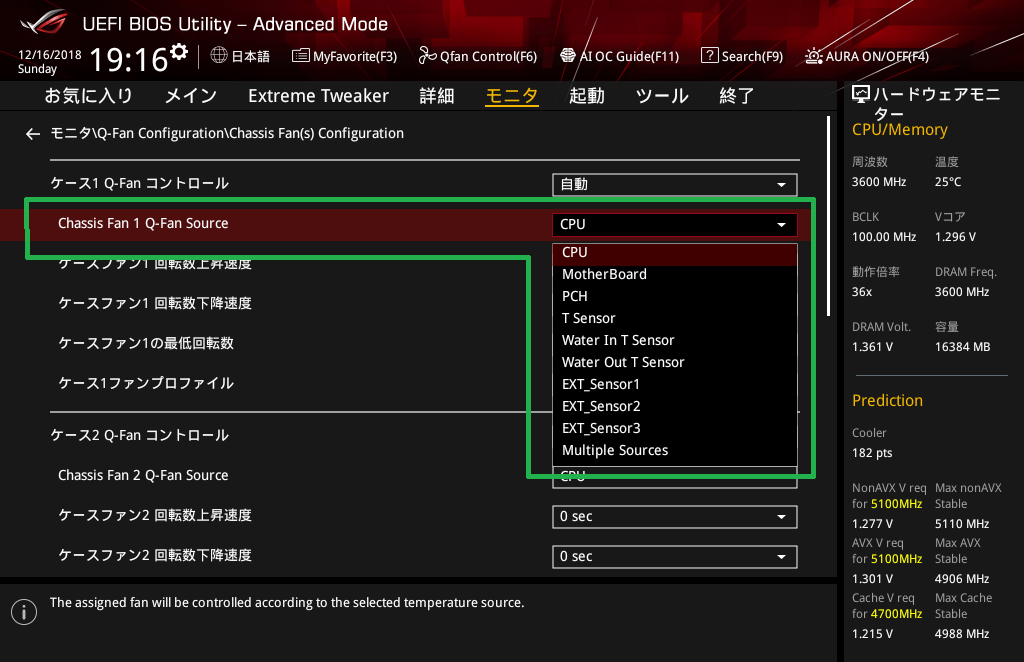The width and height of the screenshot is (1024, 662).
Task: Click 16384 MB capacity value
Action: tap(963, 347)
